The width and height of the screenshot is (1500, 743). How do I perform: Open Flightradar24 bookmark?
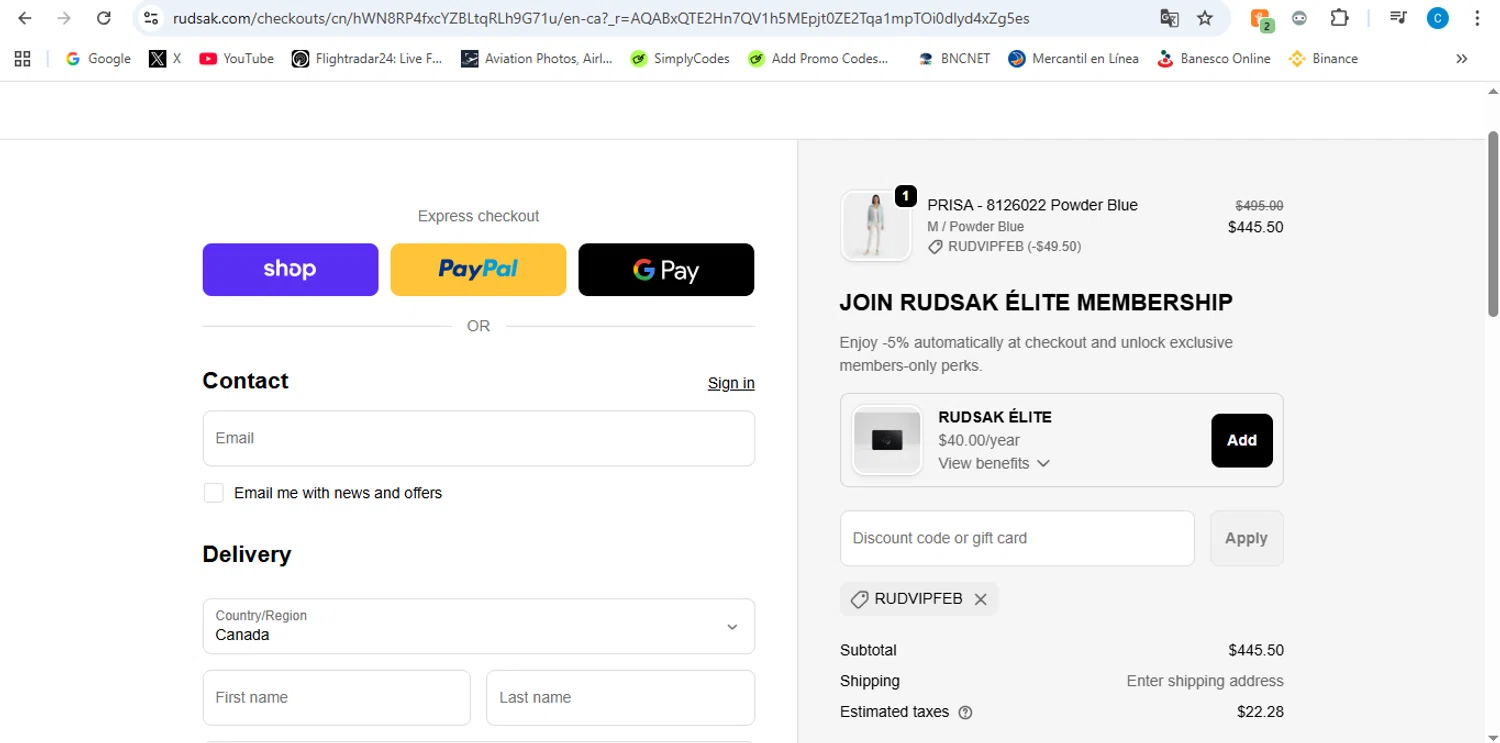367,59
